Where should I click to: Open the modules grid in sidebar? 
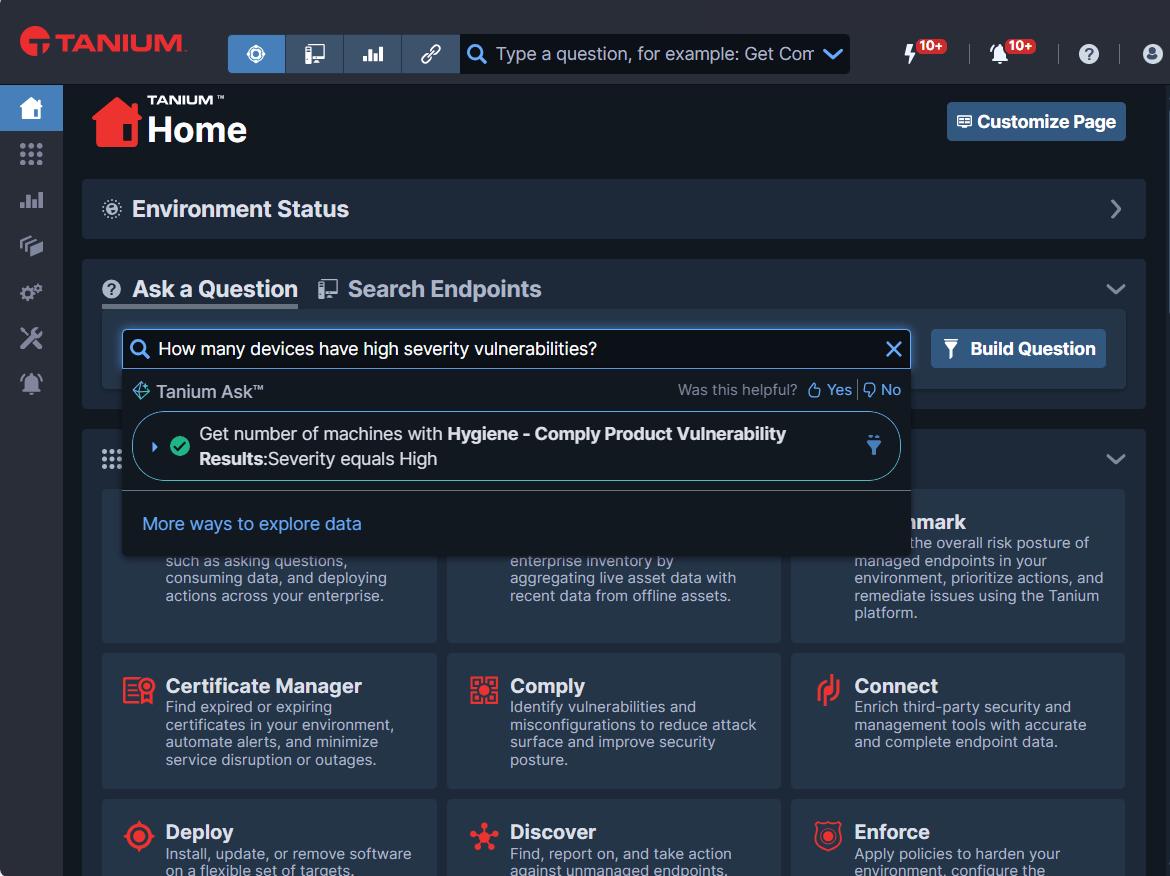pyautogui.click(x=31, y=154)
